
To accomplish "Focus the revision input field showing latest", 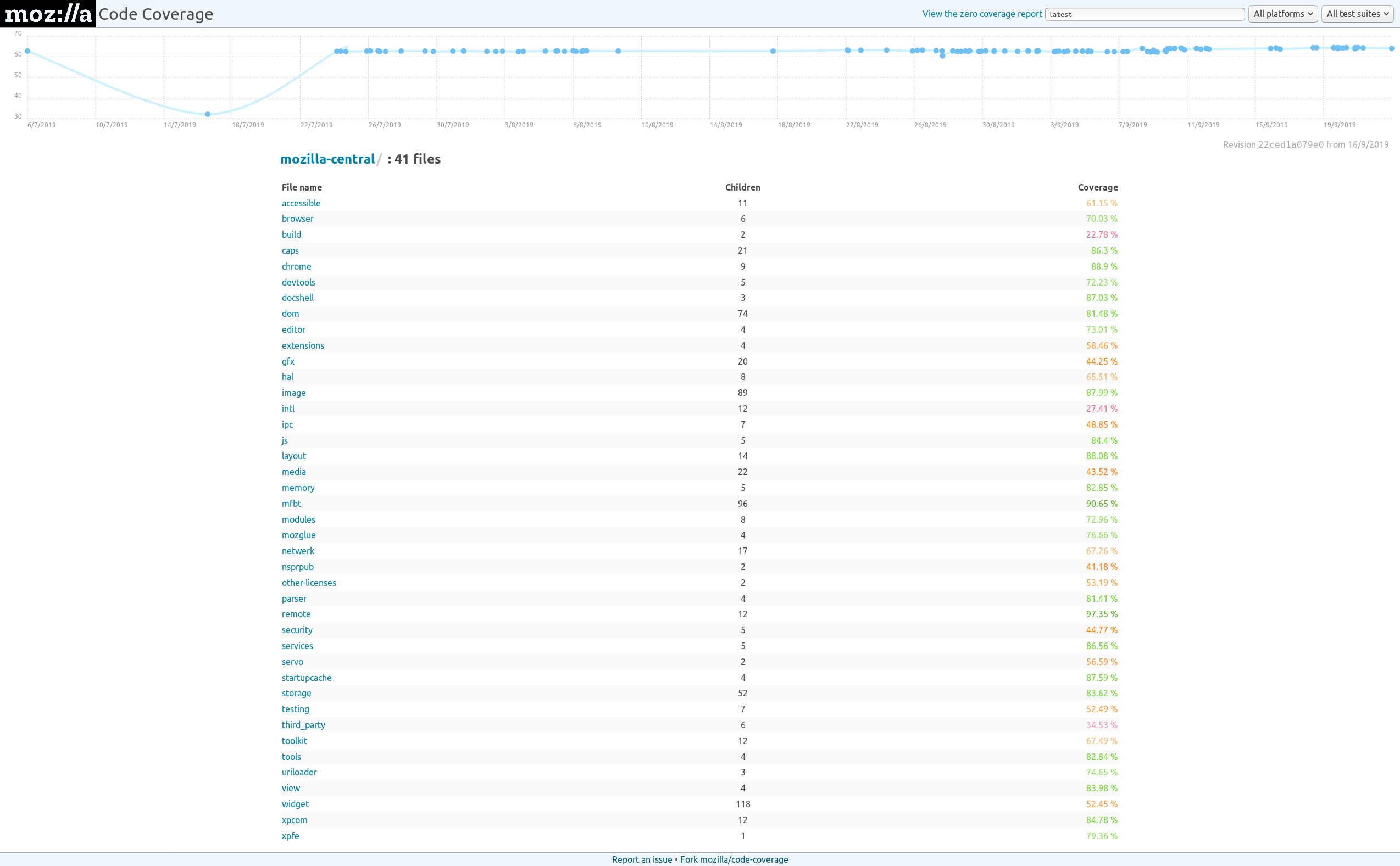I will 1145,14.
